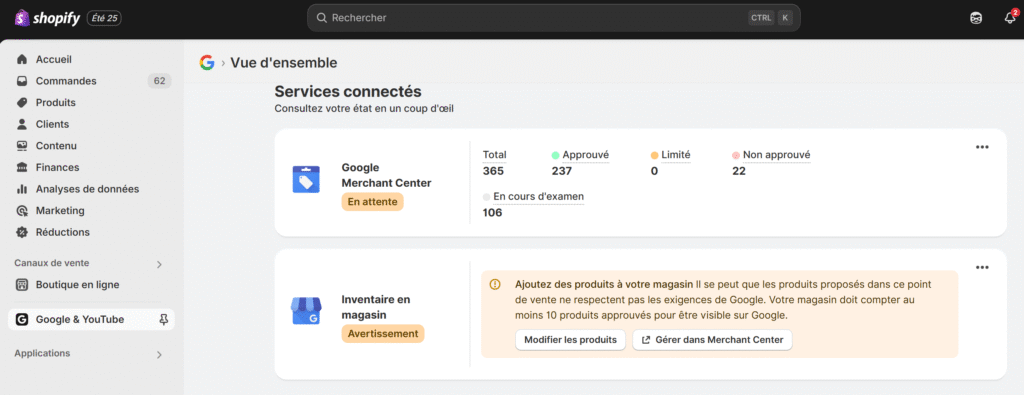The height and width of the screenshot is (395, 1024).
Task: Click the Accueil home icon
Action: (x=22, y=59)
